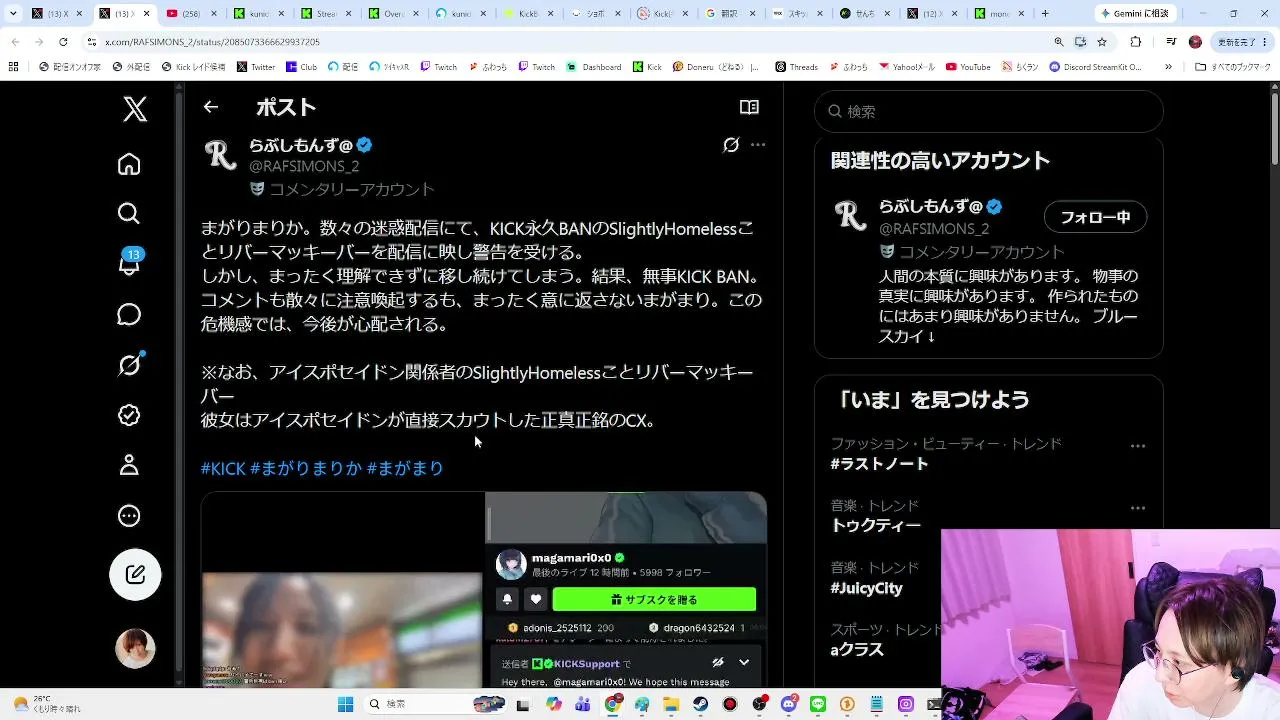
Task: Open the More circle-dots sidebar menu
Action: pos(129,516)
